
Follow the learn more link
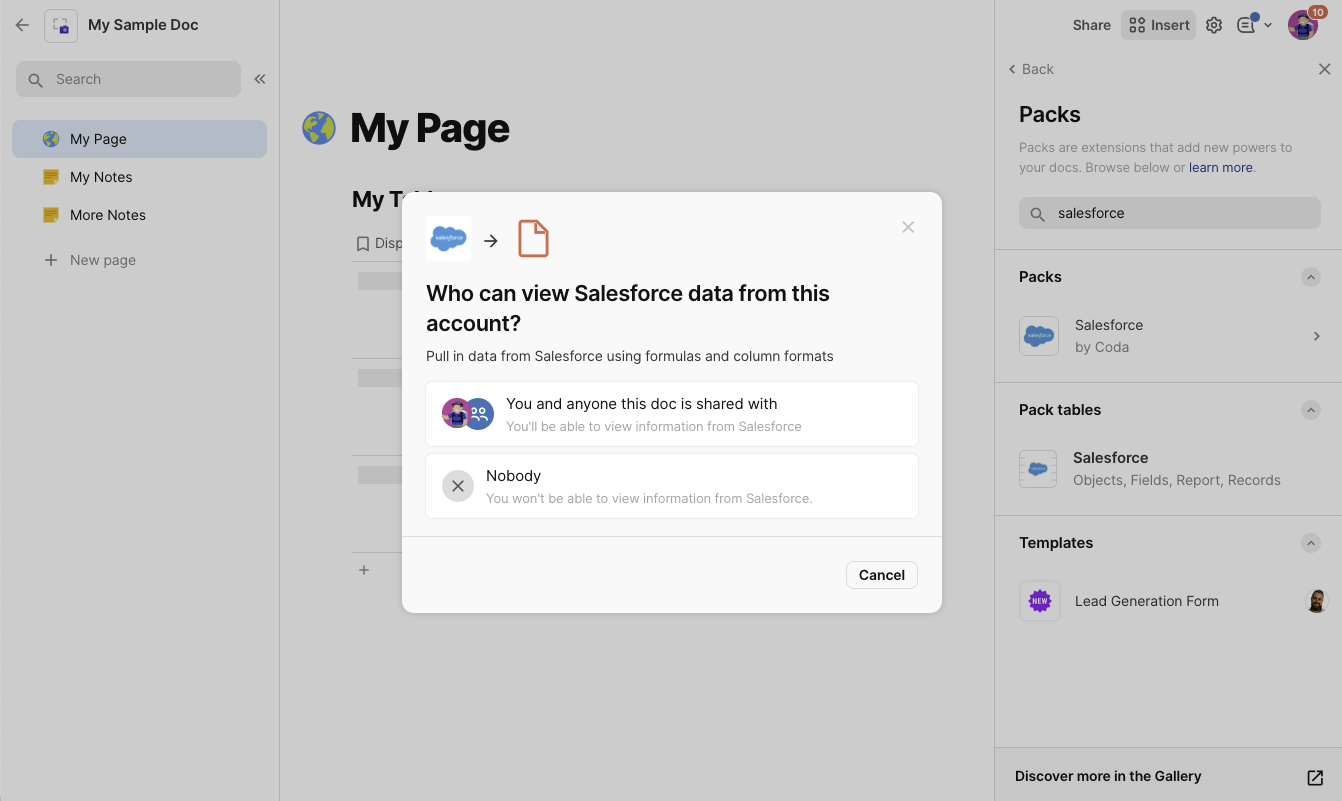tap(1220, 168)
